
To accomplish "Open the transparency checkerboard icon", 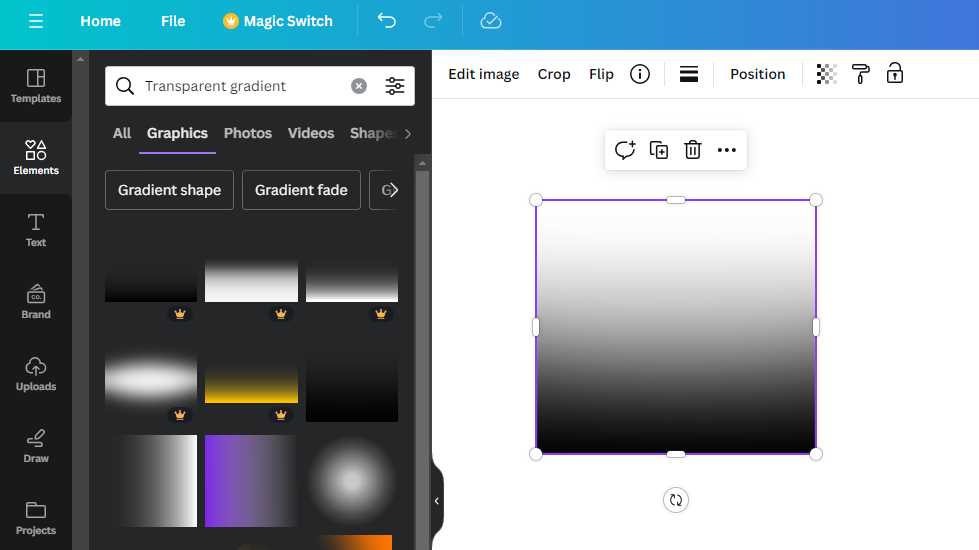I will (827, 74).
